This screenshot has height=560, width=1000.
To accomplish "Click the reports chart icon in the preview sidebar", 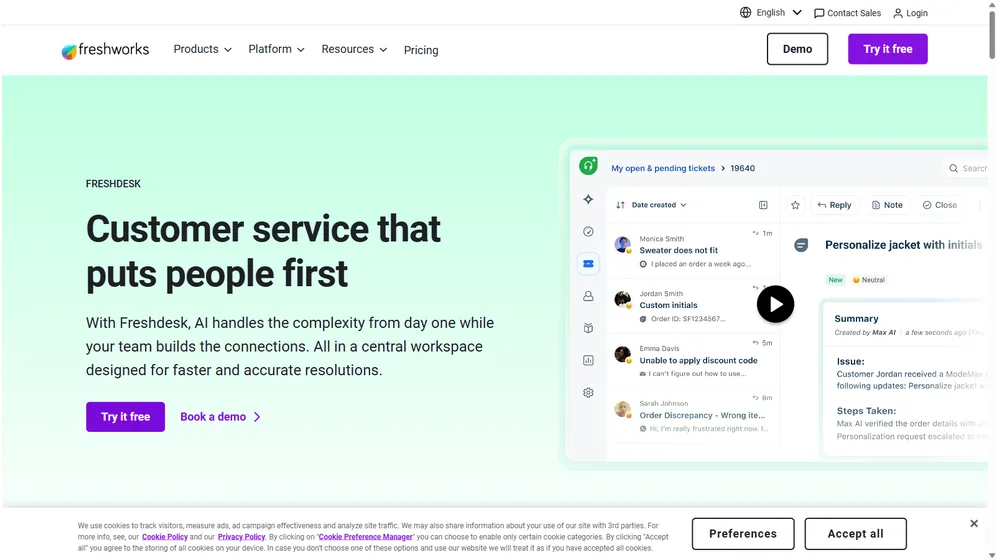I will click(x=588, y=360).
